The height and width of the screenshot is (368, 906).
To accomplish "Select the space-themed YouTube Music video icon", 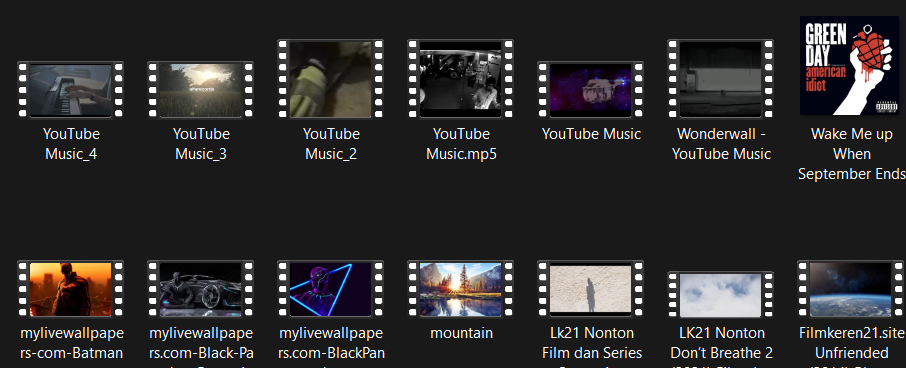I will [591, 90].
